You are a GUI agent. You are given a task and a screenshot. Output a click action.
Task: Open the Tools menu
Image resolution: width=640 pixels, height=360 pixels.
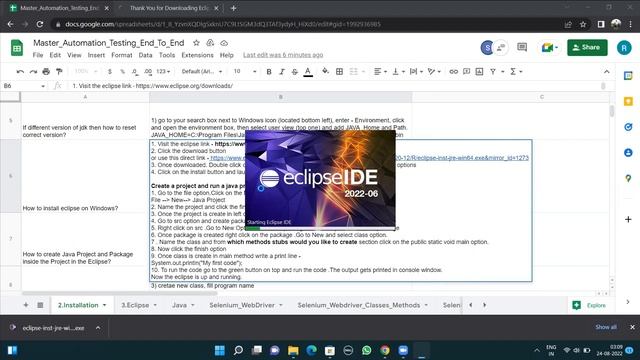pyautogui.click(x=167, y=55)
